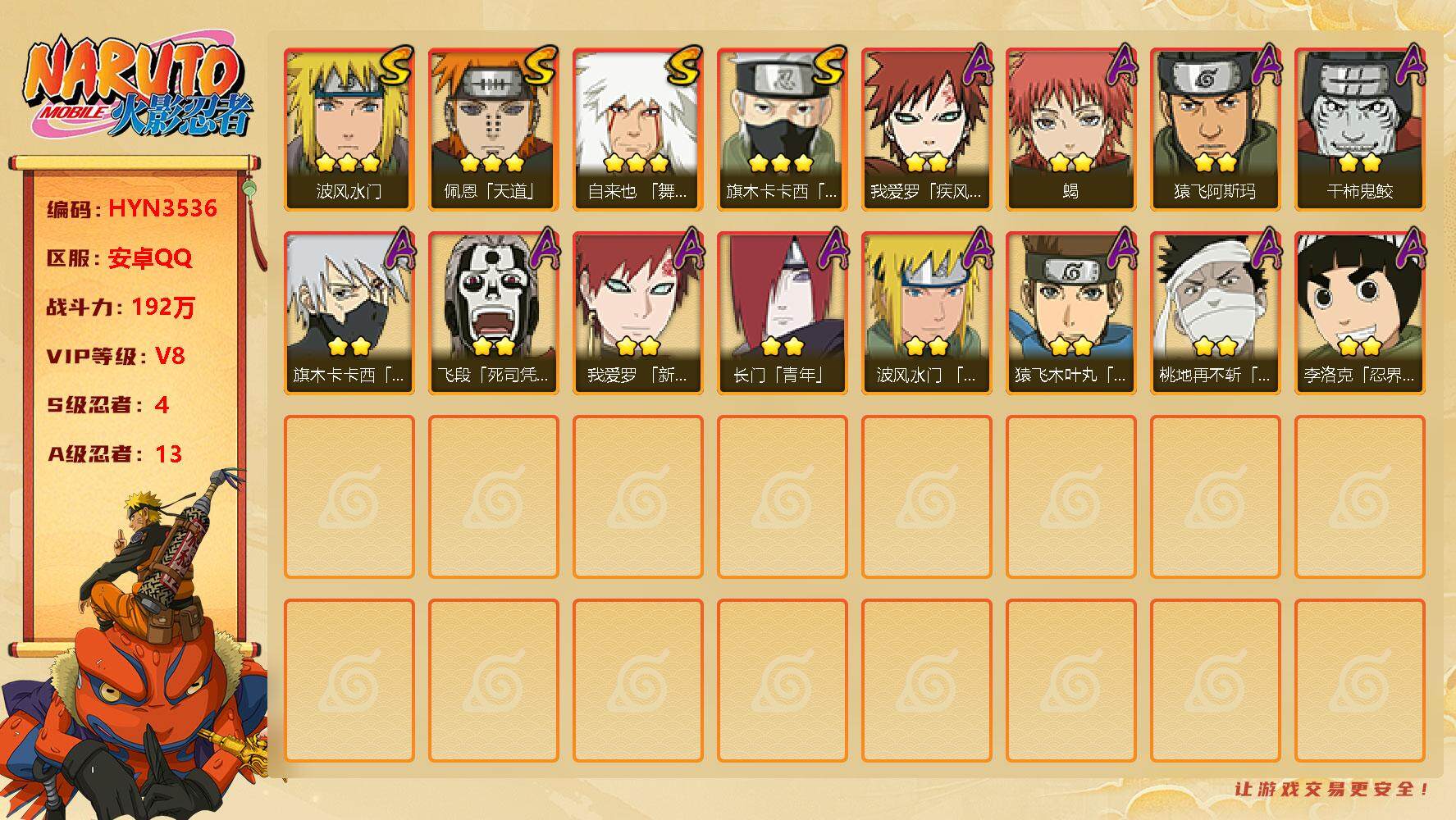Click the 编码 HYN3536 account code text
This screenshot has width=1456, height=820.
[132, 208]
